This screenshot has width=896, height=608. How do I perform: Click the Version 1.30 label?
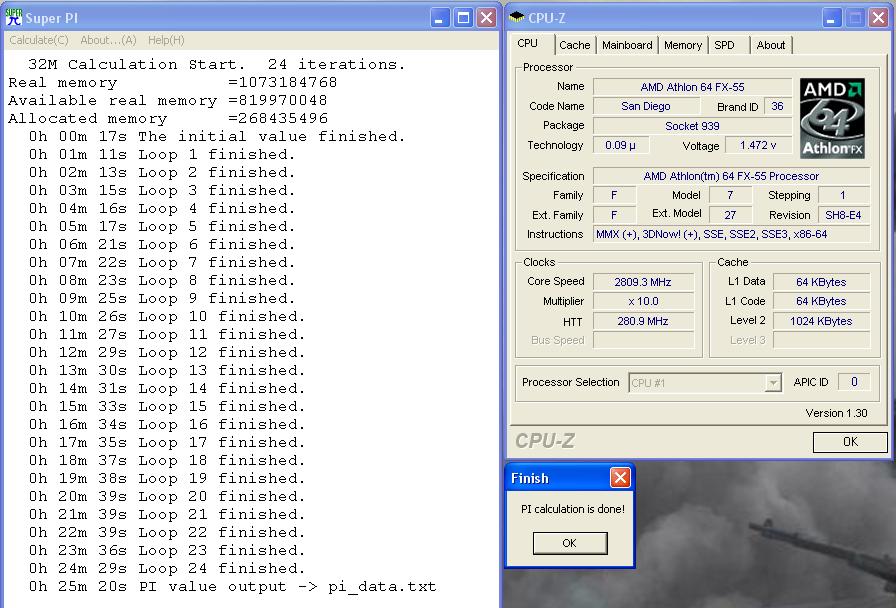(x=836, y=413)
